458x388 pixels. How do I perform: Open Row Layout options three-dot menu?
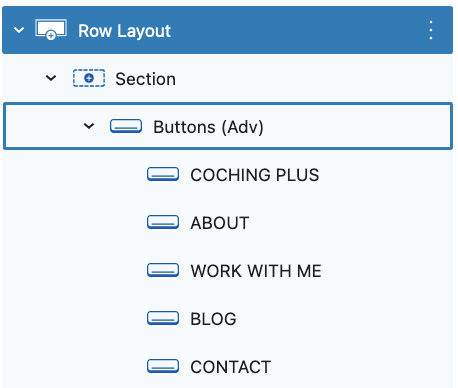point(431,30)
